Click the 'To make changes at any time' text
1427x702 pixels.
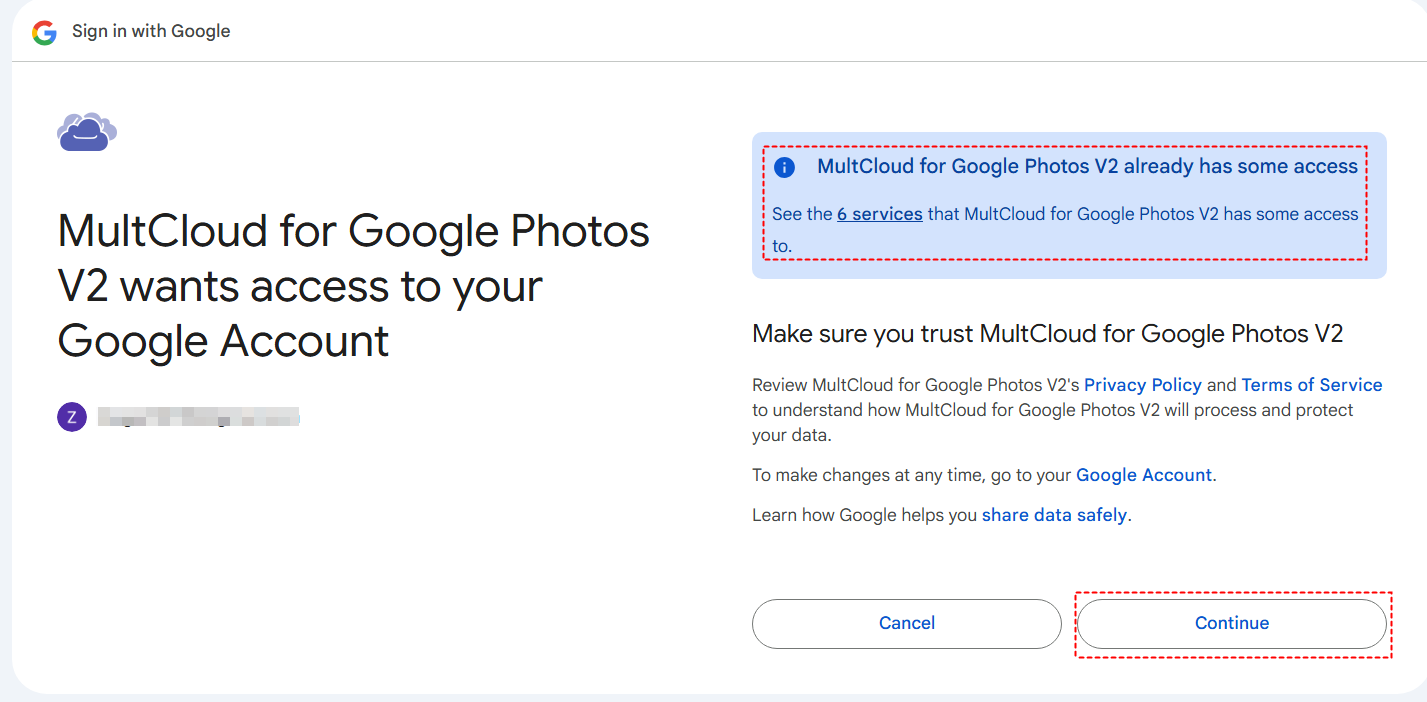pos(912,475)
